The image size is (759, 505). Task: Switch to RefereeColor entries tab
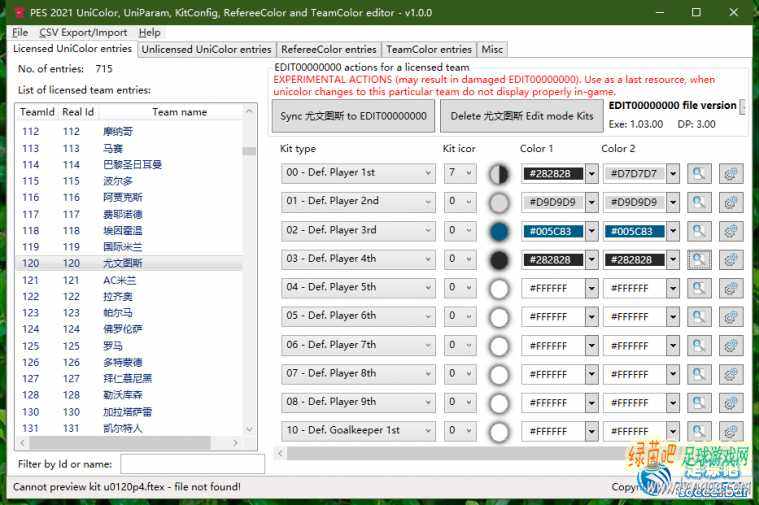329,49
